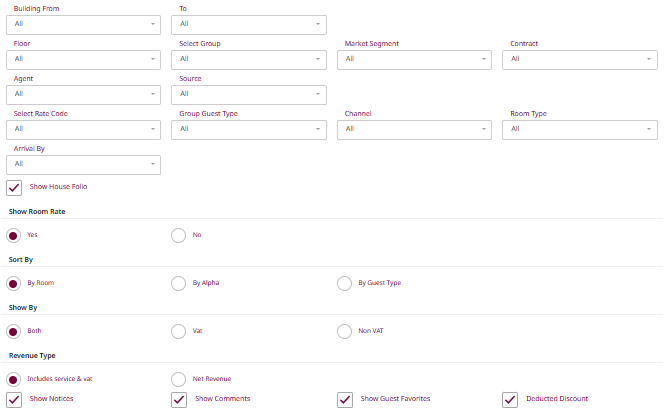Expand the Room Type dropdown
This screenshot has height=415, width=664.
(x=580, y=129)
